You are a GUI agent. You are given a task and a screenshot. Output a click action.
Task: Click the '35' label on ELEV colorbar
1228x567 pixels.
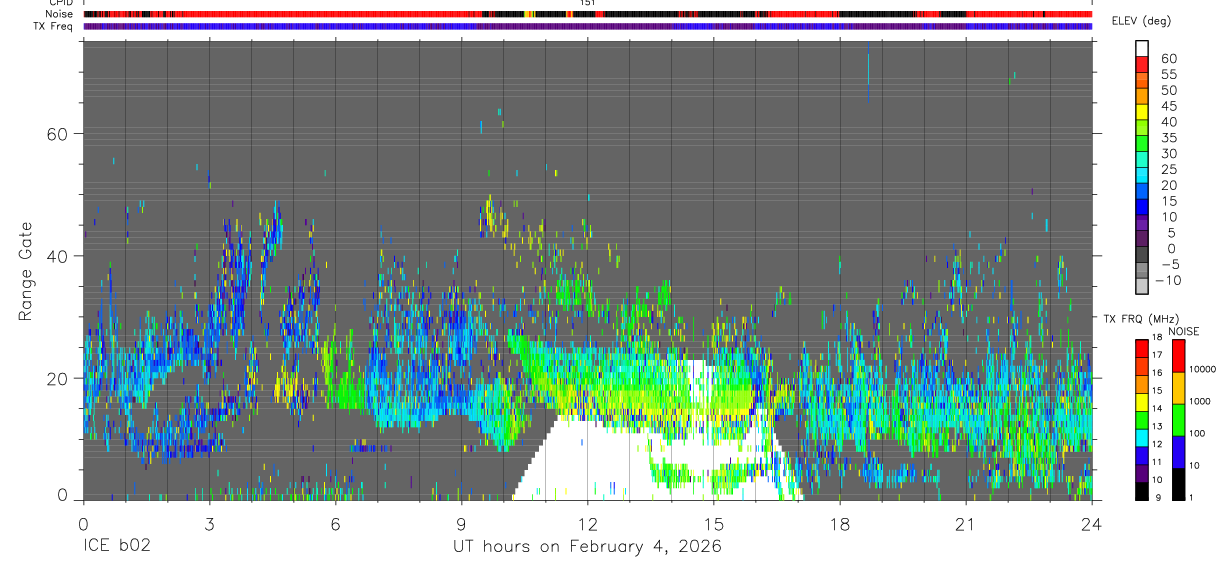pos(1167,138)
